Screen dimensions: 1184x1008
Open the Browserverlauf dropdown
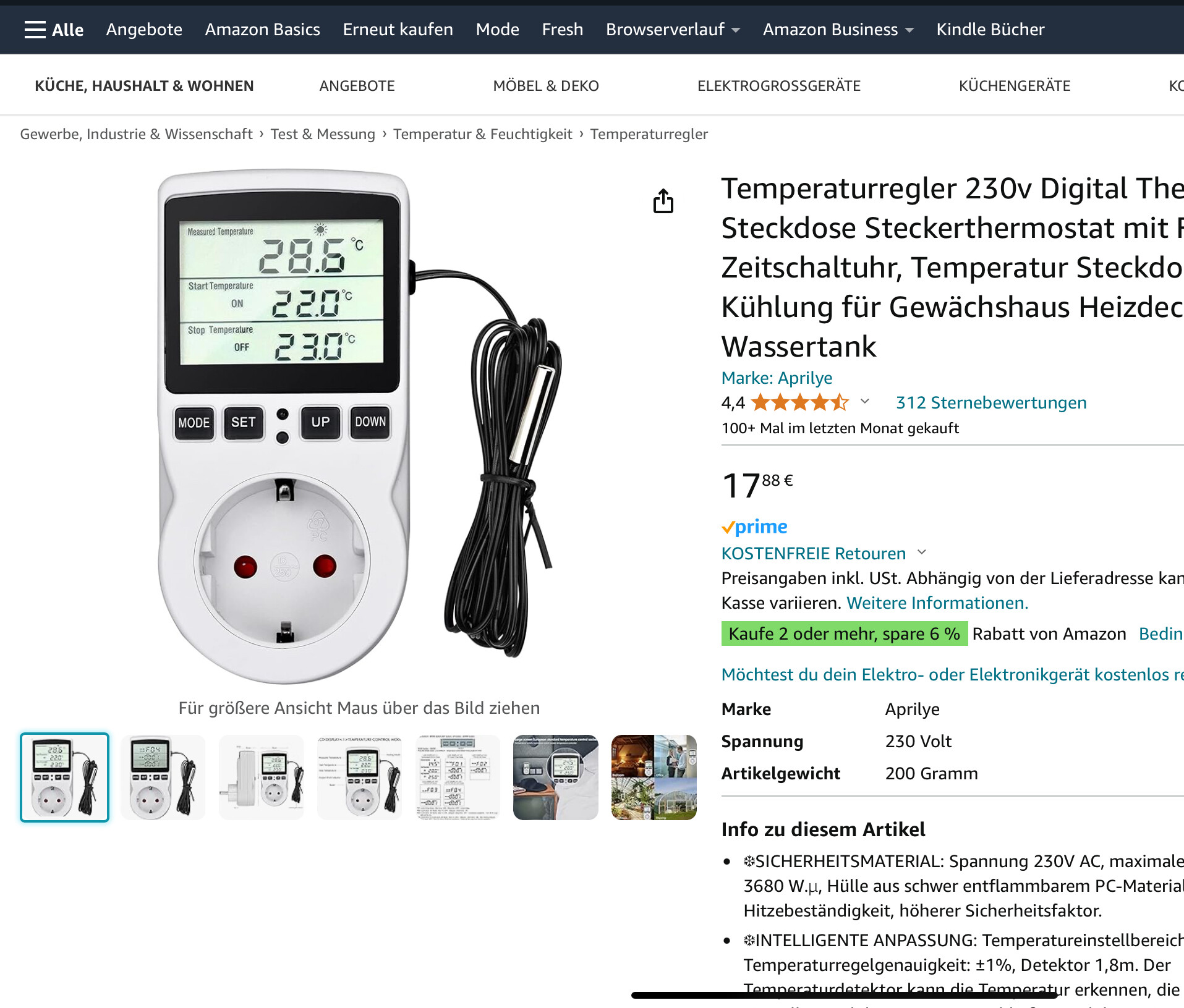pyautogui.click(x=673, y=30)
